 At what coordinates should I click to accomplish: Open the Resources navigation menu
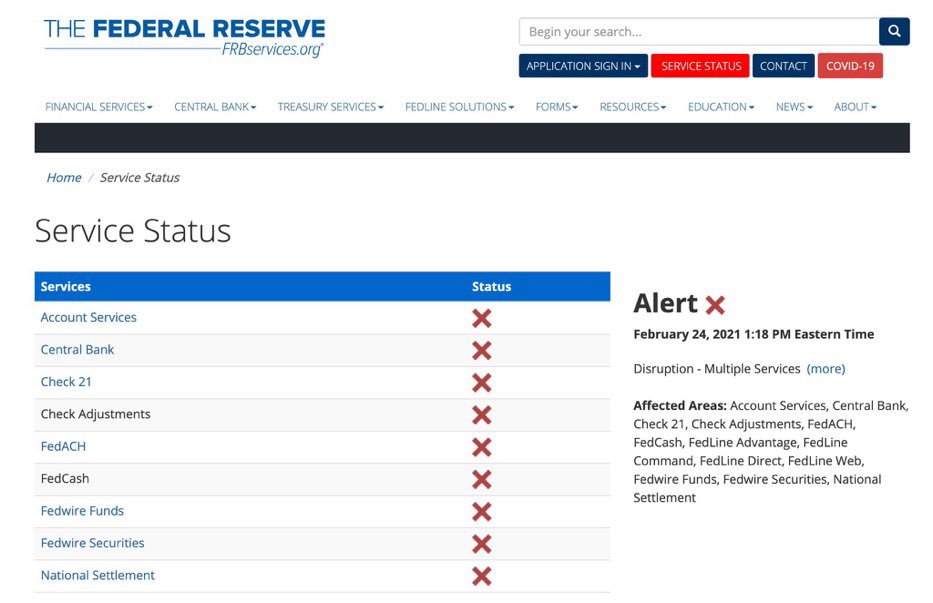coord(633,107)
